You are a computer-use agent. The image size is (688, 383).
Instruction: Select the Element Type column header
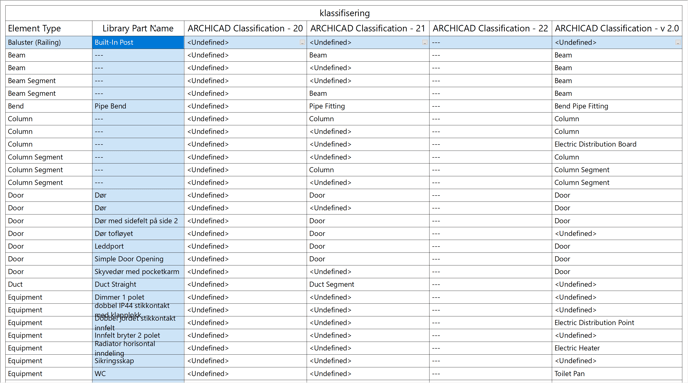pyautogui.click(x=49, y=29)
